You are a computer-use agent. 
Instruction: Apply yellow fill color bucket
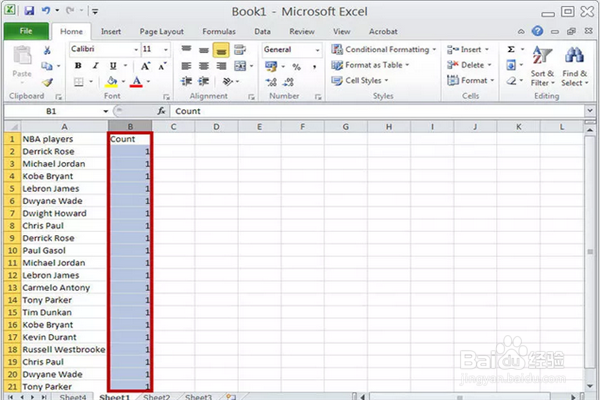pyautogui.click(x=112, y=82)
